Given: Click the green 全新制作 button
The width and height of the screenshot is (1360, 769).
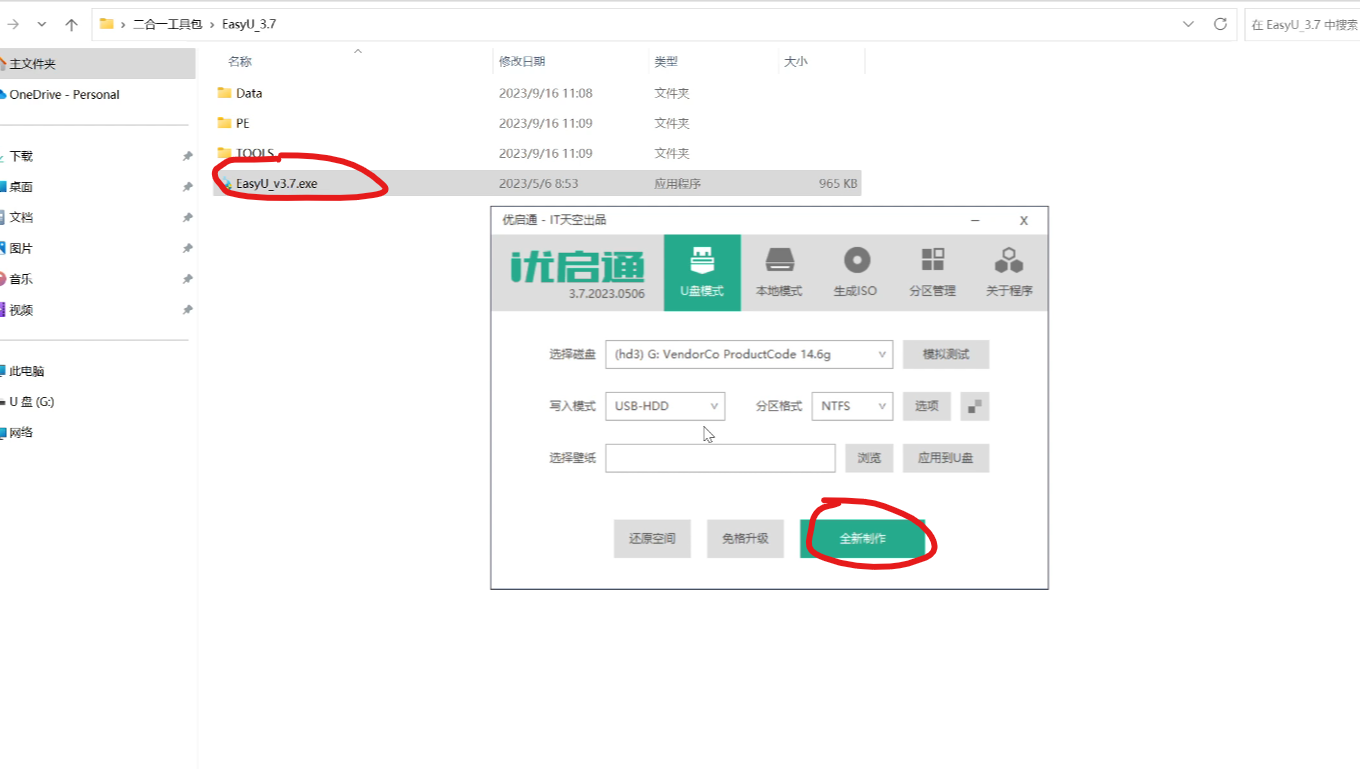Looking at the screenshot, I should tap(862, 538).
